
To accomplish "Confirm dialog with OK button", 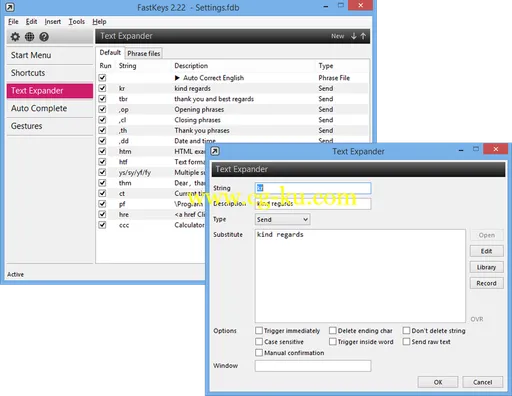I will pyautogui.click(x=438, y=382).
